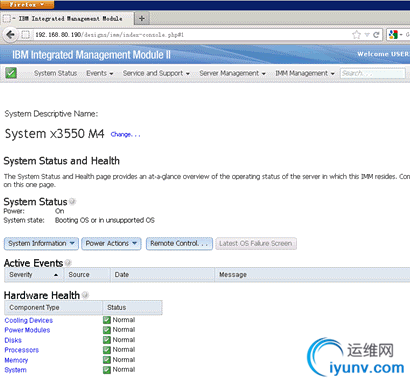This screenshot has height=384, width=410.
Task: Click the Remote Control button
Action: (179, 243)
